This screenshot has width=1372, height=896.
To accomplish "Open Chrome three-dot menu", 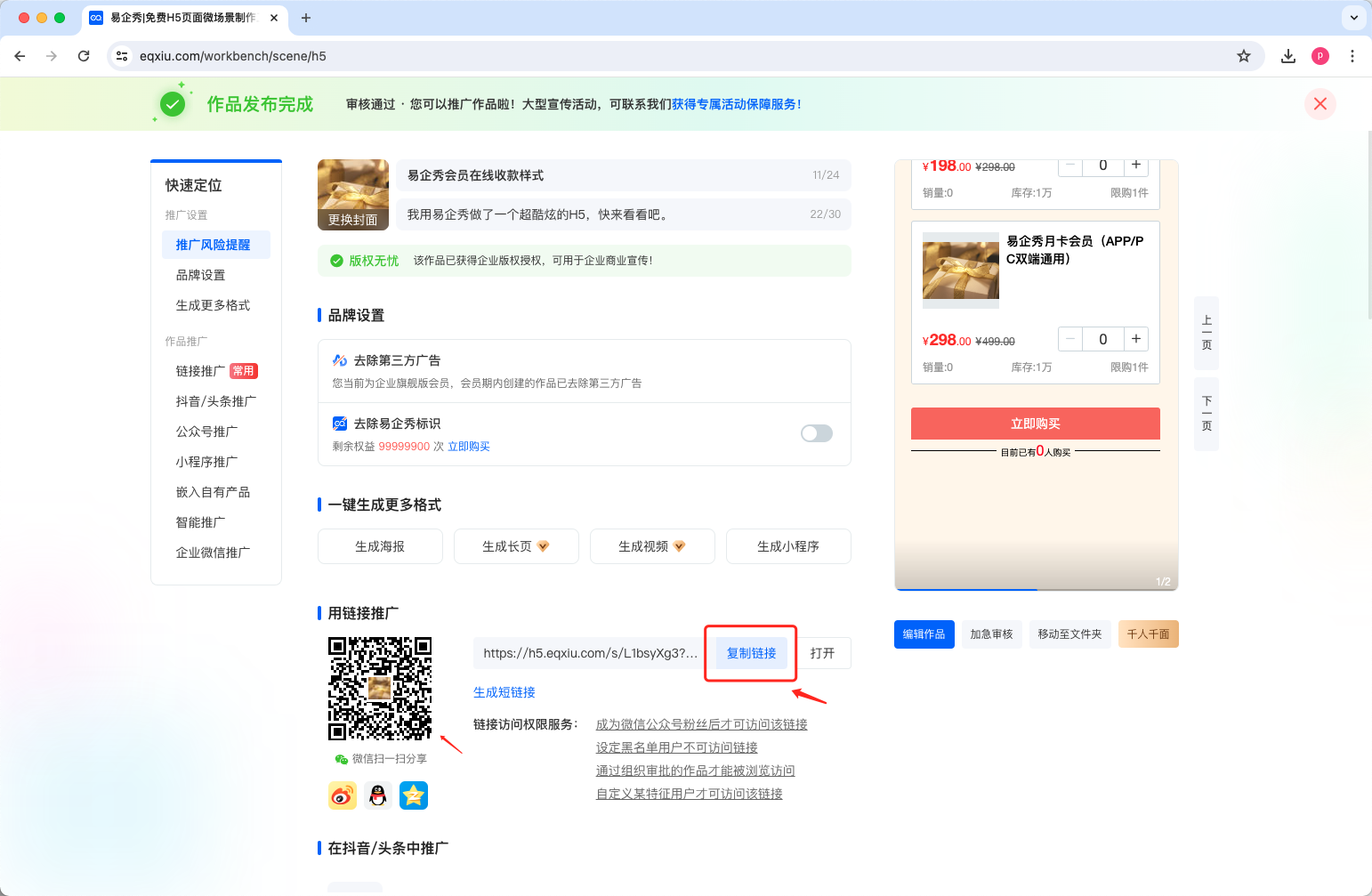I will [x=1352, y=56].
